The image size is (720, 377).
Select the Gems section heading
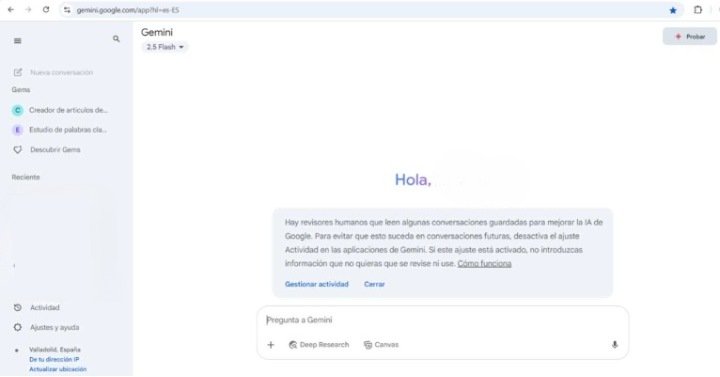21,90
